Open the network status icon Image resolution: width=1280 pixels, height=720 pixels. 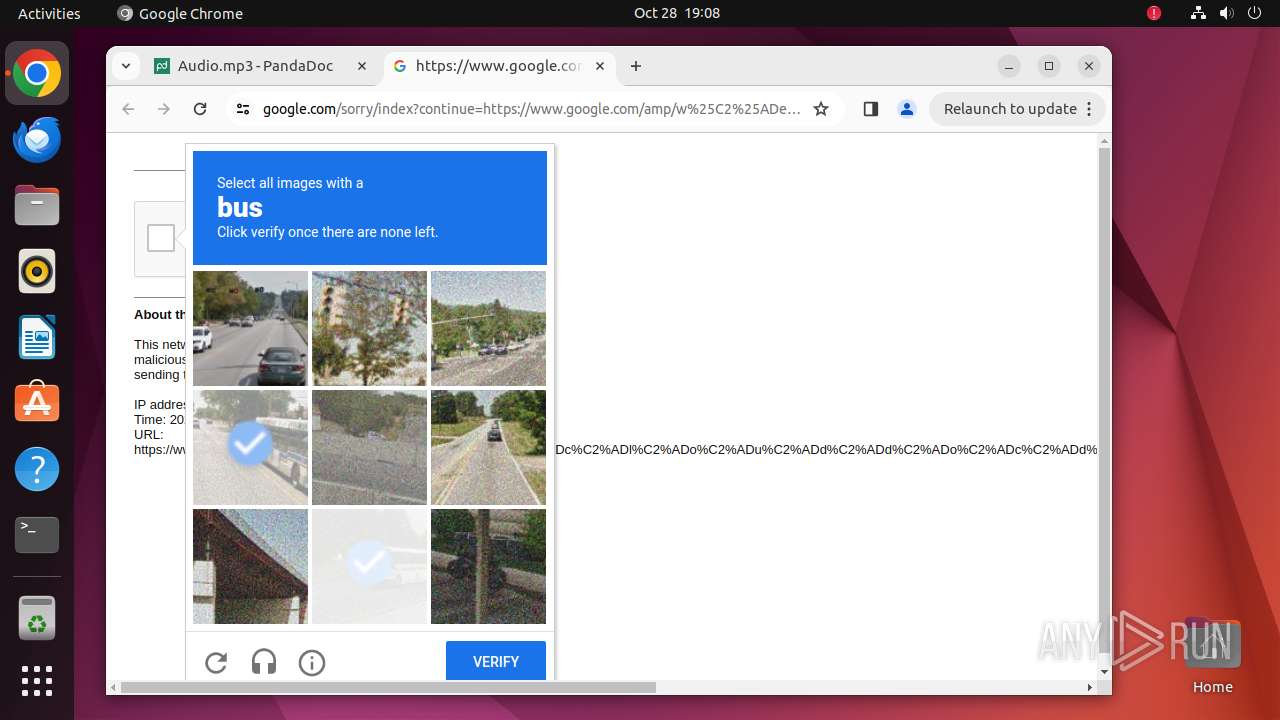click(1198, 13)
